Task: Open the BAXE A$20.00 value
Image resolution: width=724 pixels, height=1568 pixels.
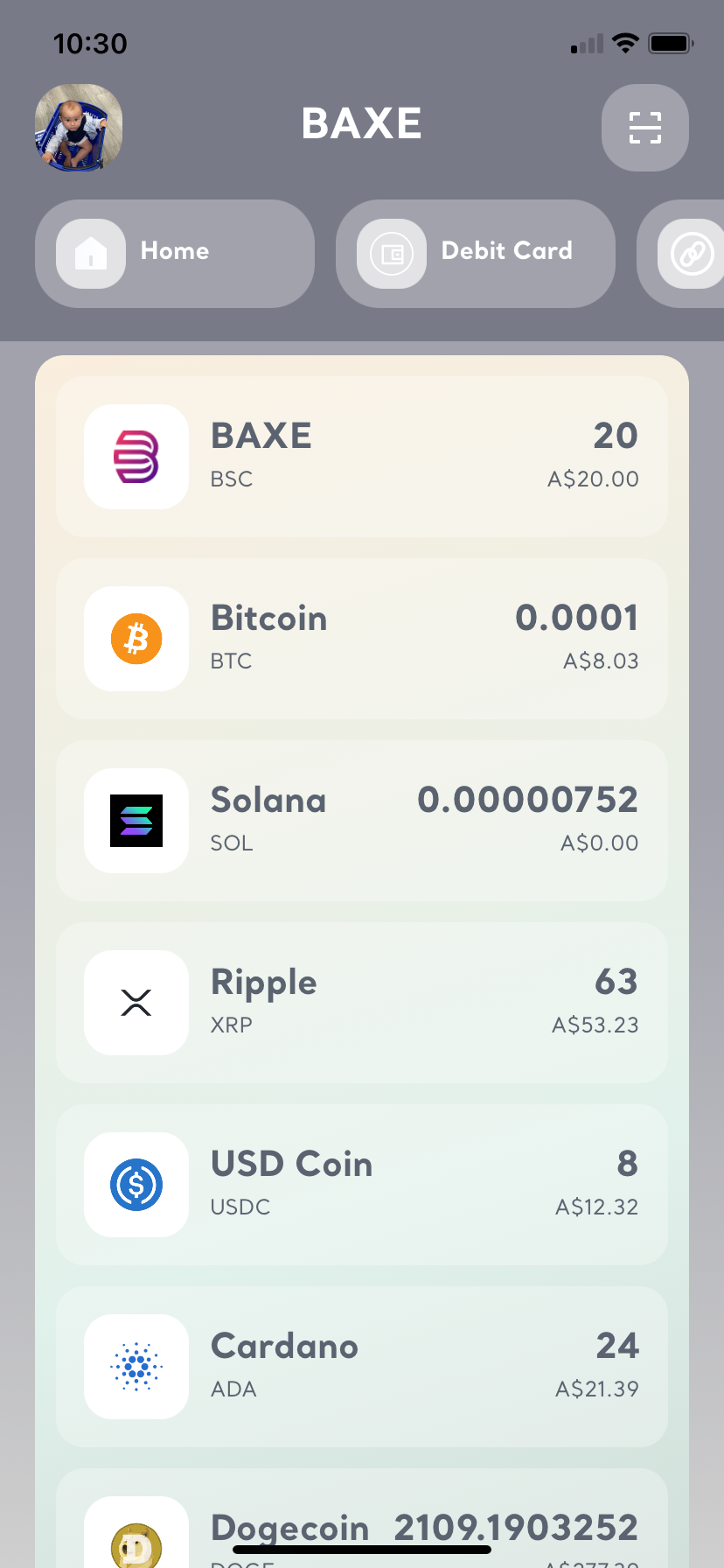Action: pyautogui.click(x=593, y=479)
